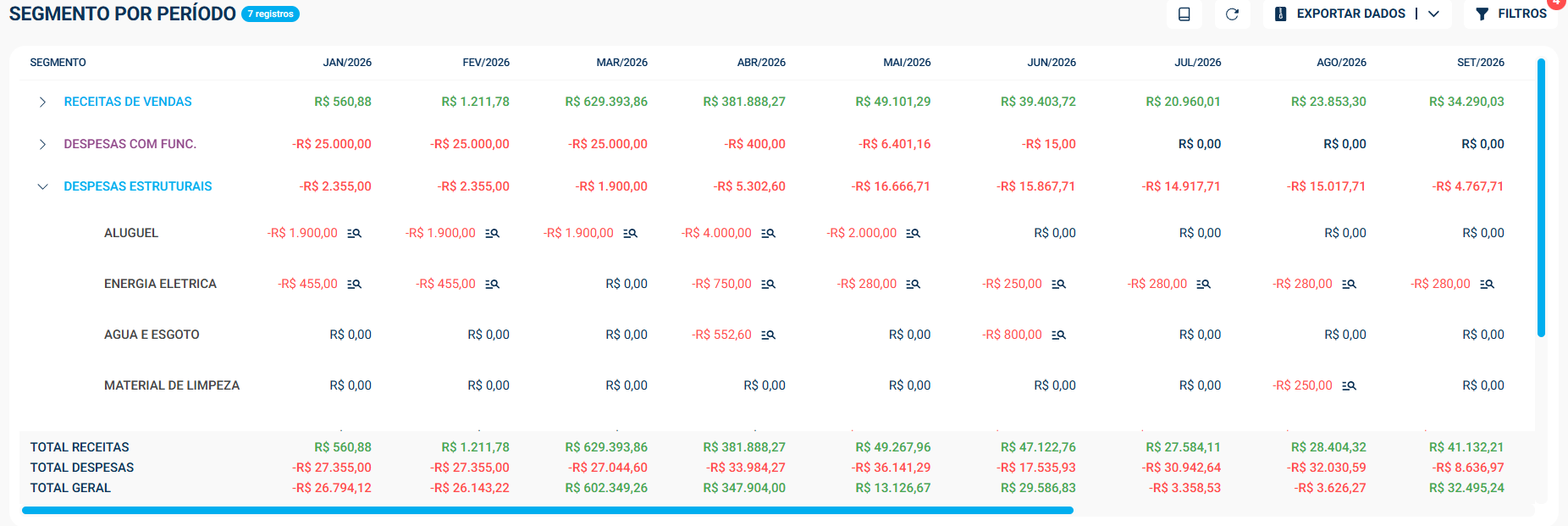Open detail icon for ALUGUEL MAI/2026

(913, 233)
